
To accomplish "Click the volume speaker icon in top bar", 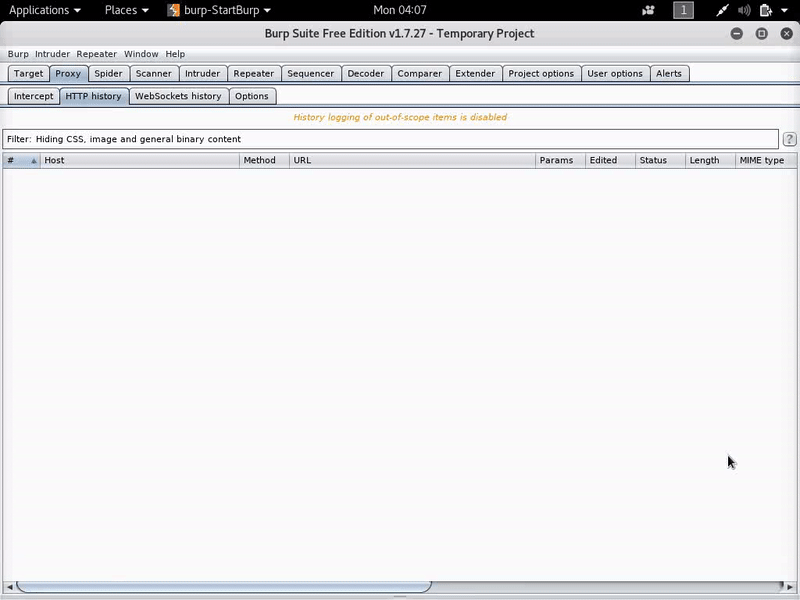I will [x=744, y=10].
